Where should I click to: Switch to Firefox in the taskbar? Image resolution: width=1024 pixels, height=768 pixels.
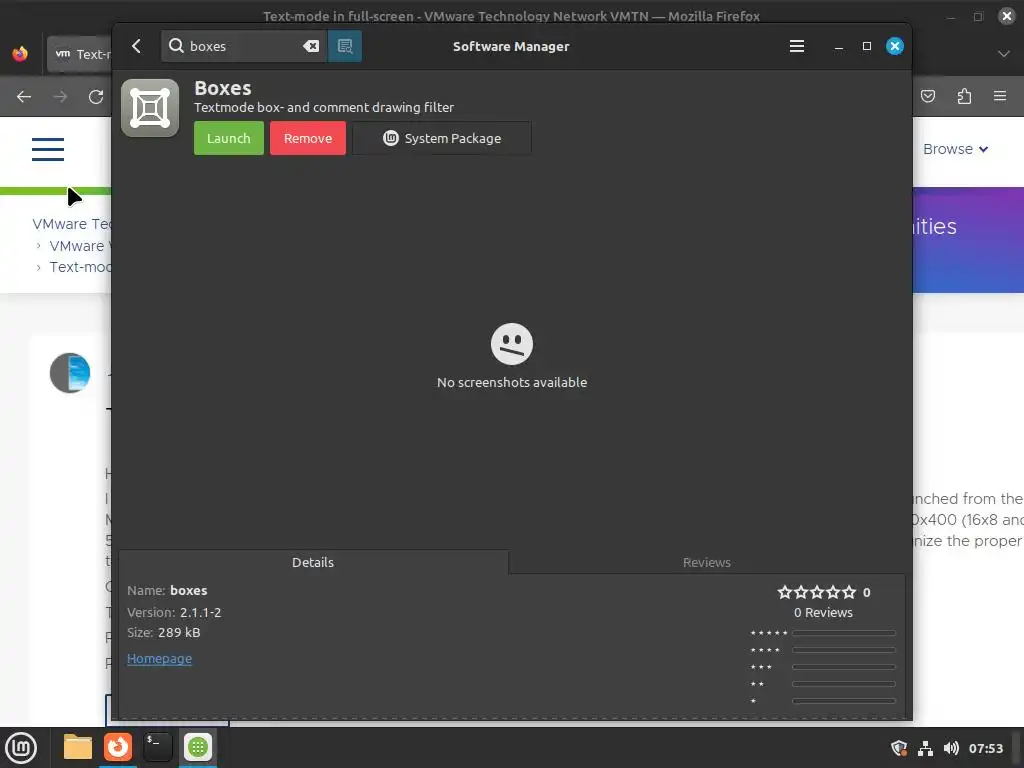click(118, 747)
